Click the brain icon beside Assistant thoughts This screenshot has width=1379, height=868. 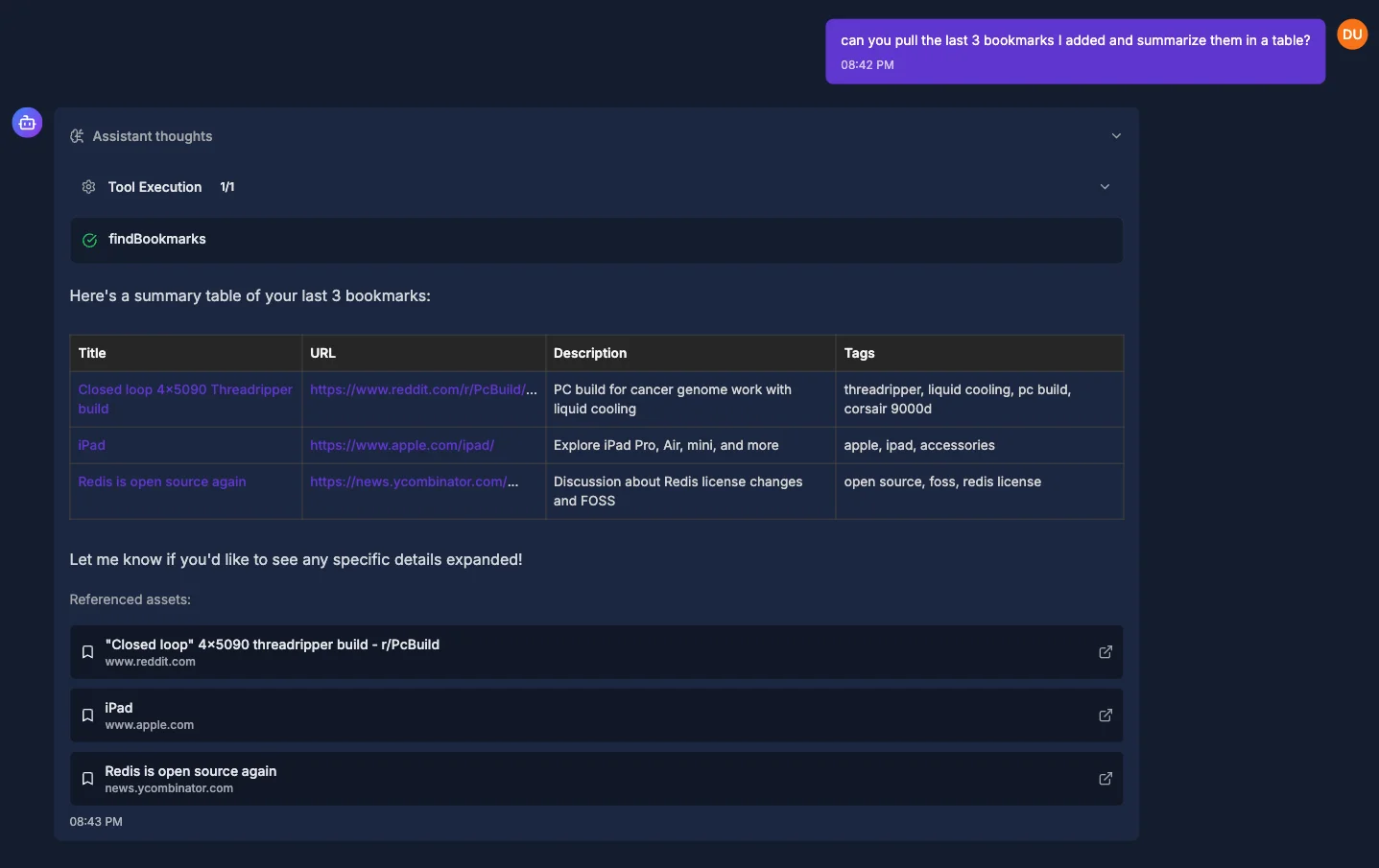pyautogui.click(x=76, y=135)
